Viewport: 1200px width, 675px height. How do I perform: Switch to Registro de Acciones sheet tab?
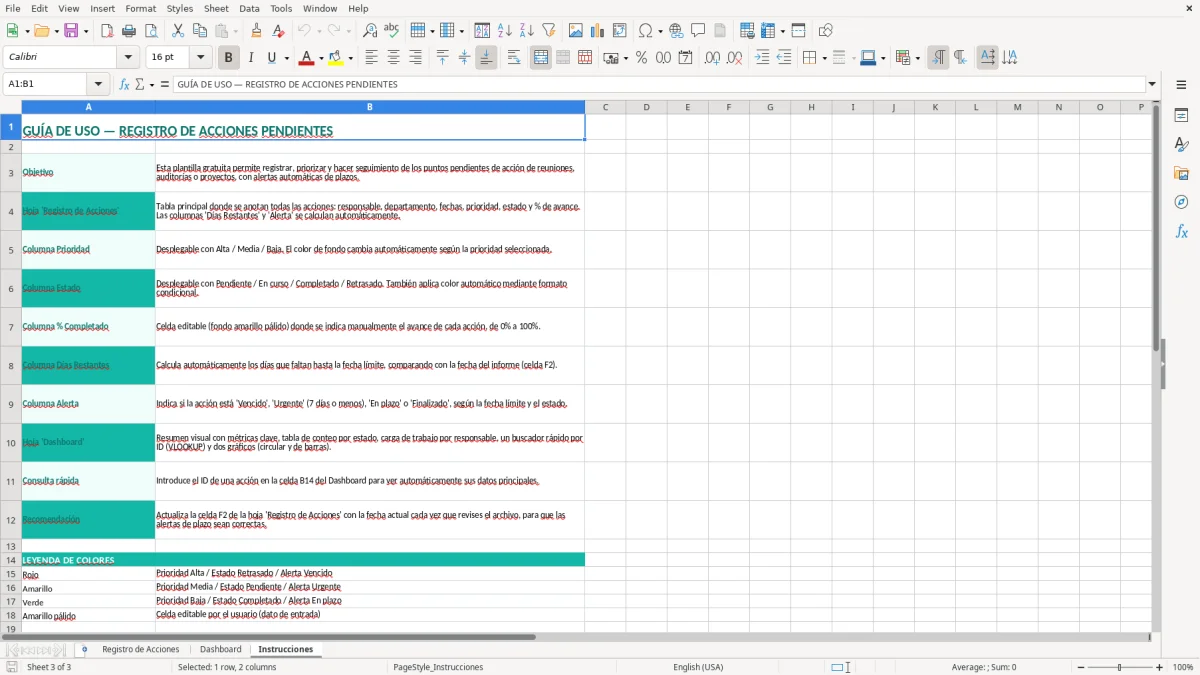[141, 649]
